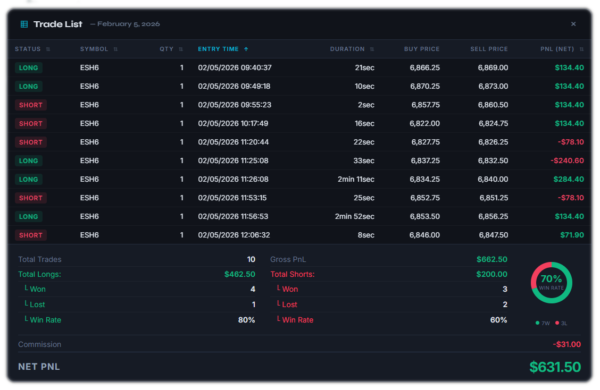Click sell price 6,847.50

tap(494, 235)
